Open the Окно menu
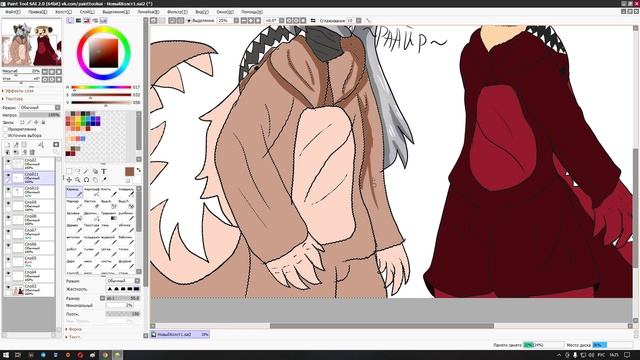The width and height of the screenshot is (640, 360). pyautogui.click(x=225, y=12)
